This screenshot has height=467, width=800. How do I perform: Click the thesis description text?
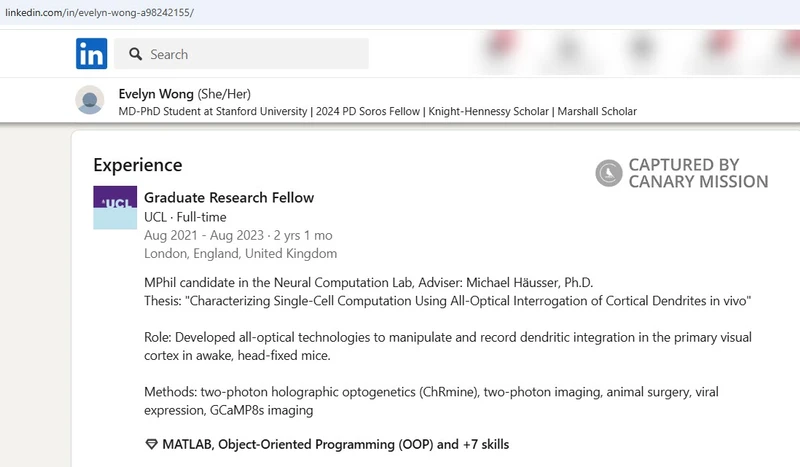click(447, 301)
